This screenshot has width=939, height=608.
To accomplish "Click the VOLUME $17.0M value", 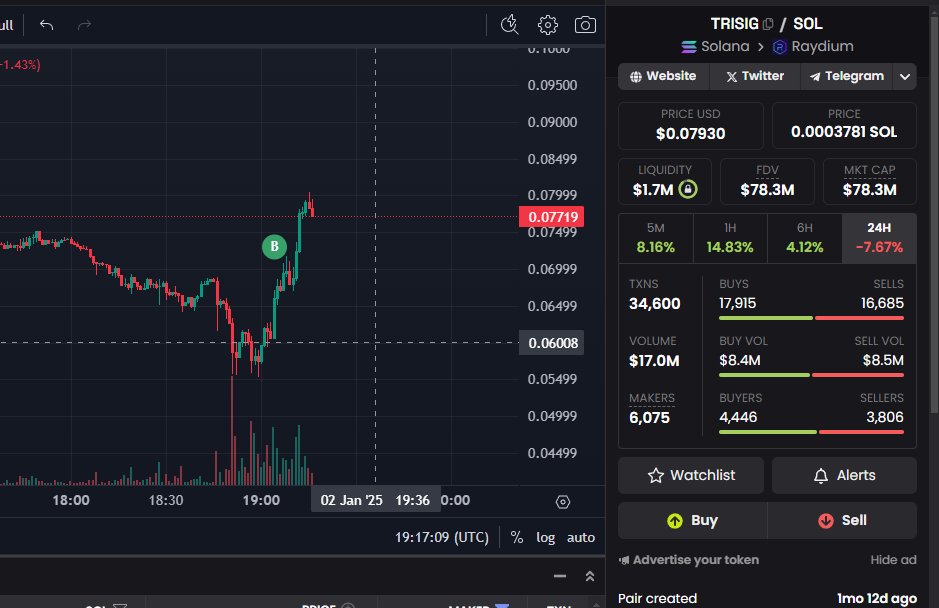I will pyautogui.click(x=654, y=361).
